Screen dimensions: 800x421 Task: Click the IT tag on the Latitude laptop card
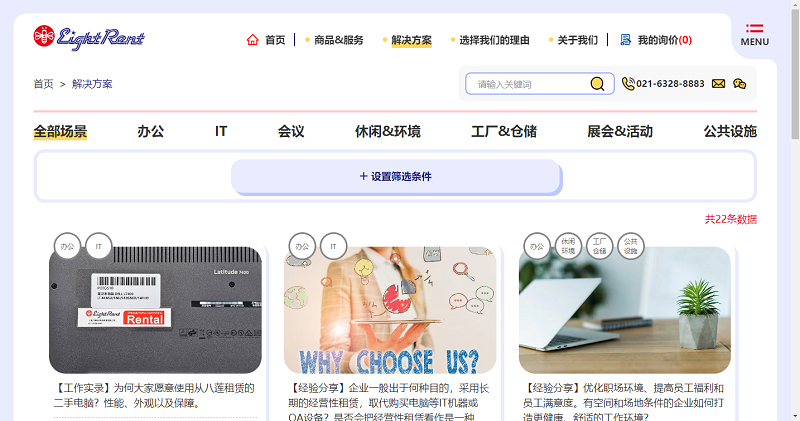(x=98, y=246)
